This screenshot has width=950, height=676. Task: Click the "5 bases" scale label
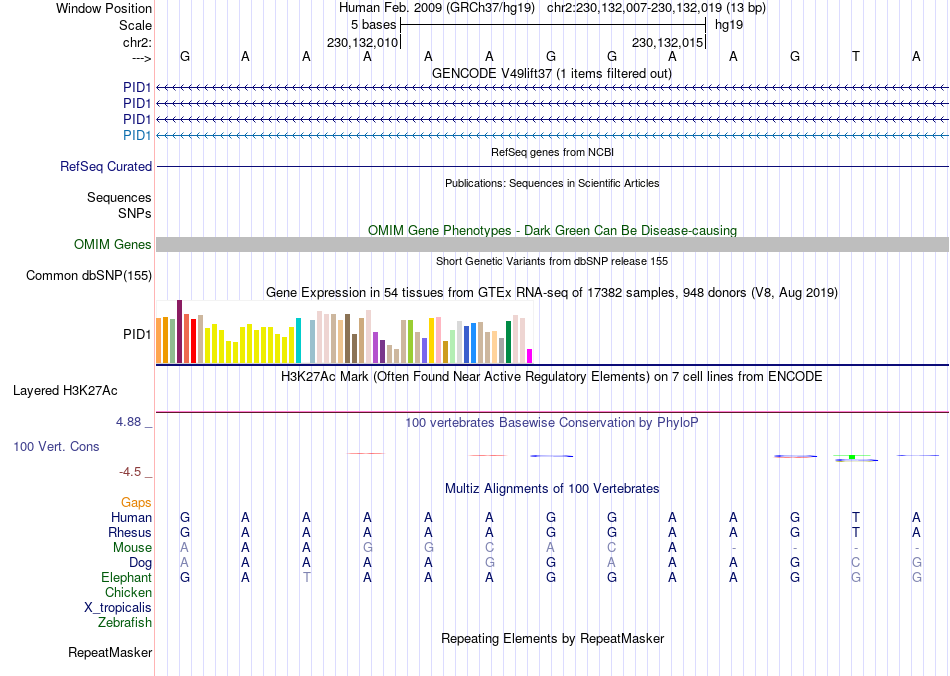(373, 25)
